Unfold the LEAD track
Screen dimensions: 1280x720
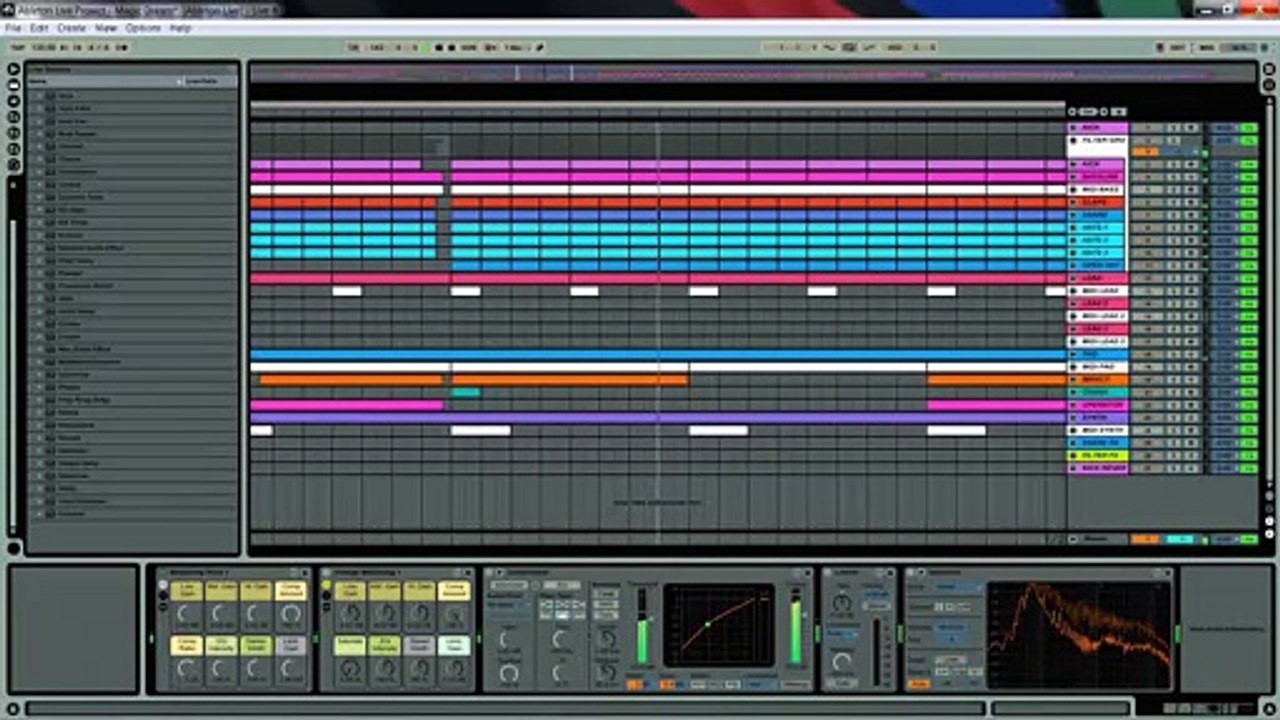tap(1073, 278)
